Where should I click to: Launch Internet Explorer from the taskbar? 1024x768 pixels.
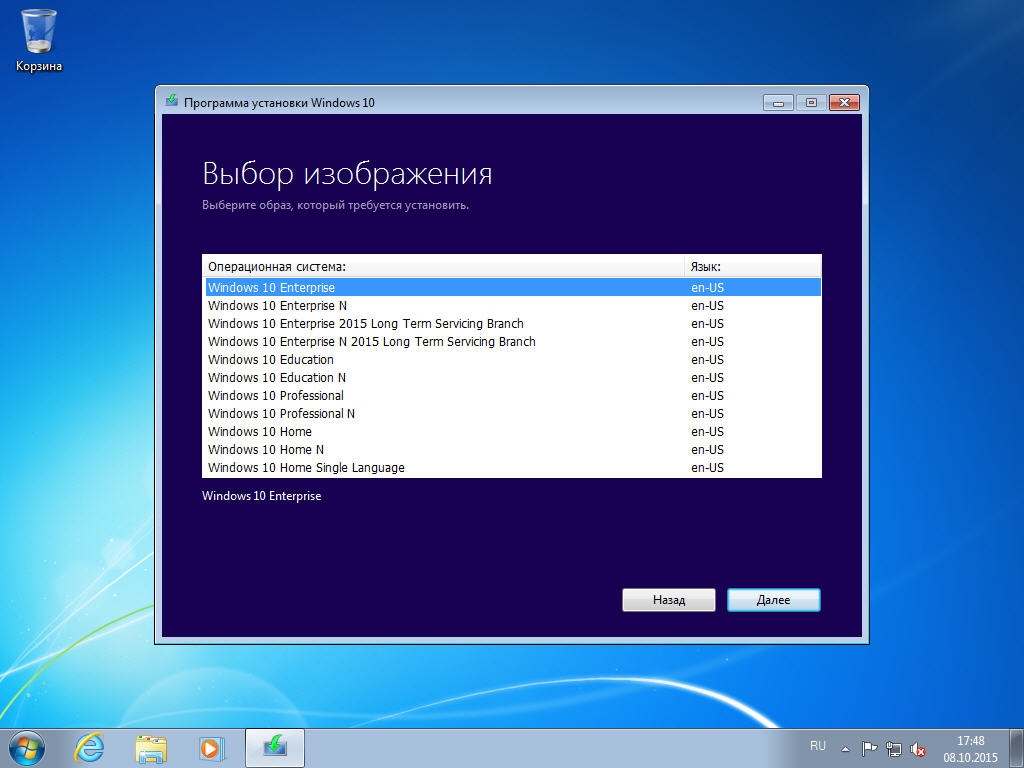pyautogui.click(x=89, y=748)
